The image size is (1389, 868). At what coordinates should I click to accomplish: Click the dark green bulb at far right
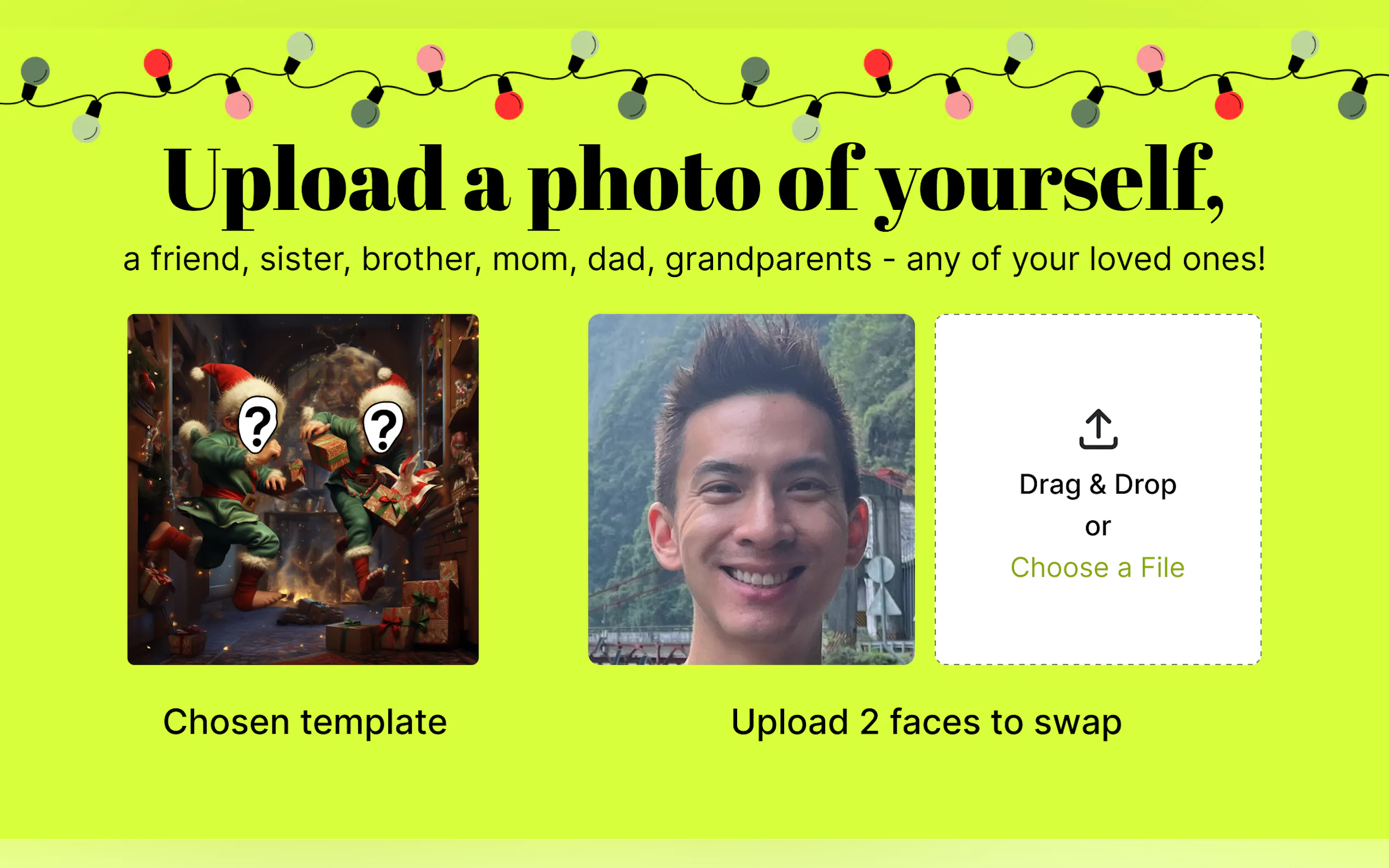click(1352, 105)
